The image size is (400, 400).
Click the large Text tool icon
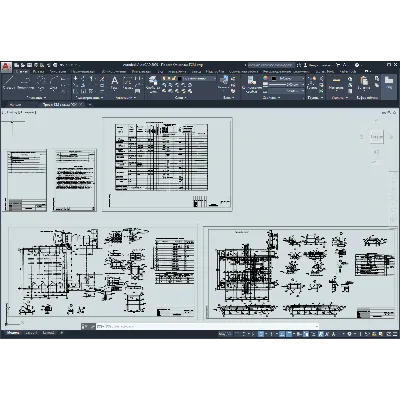coord(114,83)
